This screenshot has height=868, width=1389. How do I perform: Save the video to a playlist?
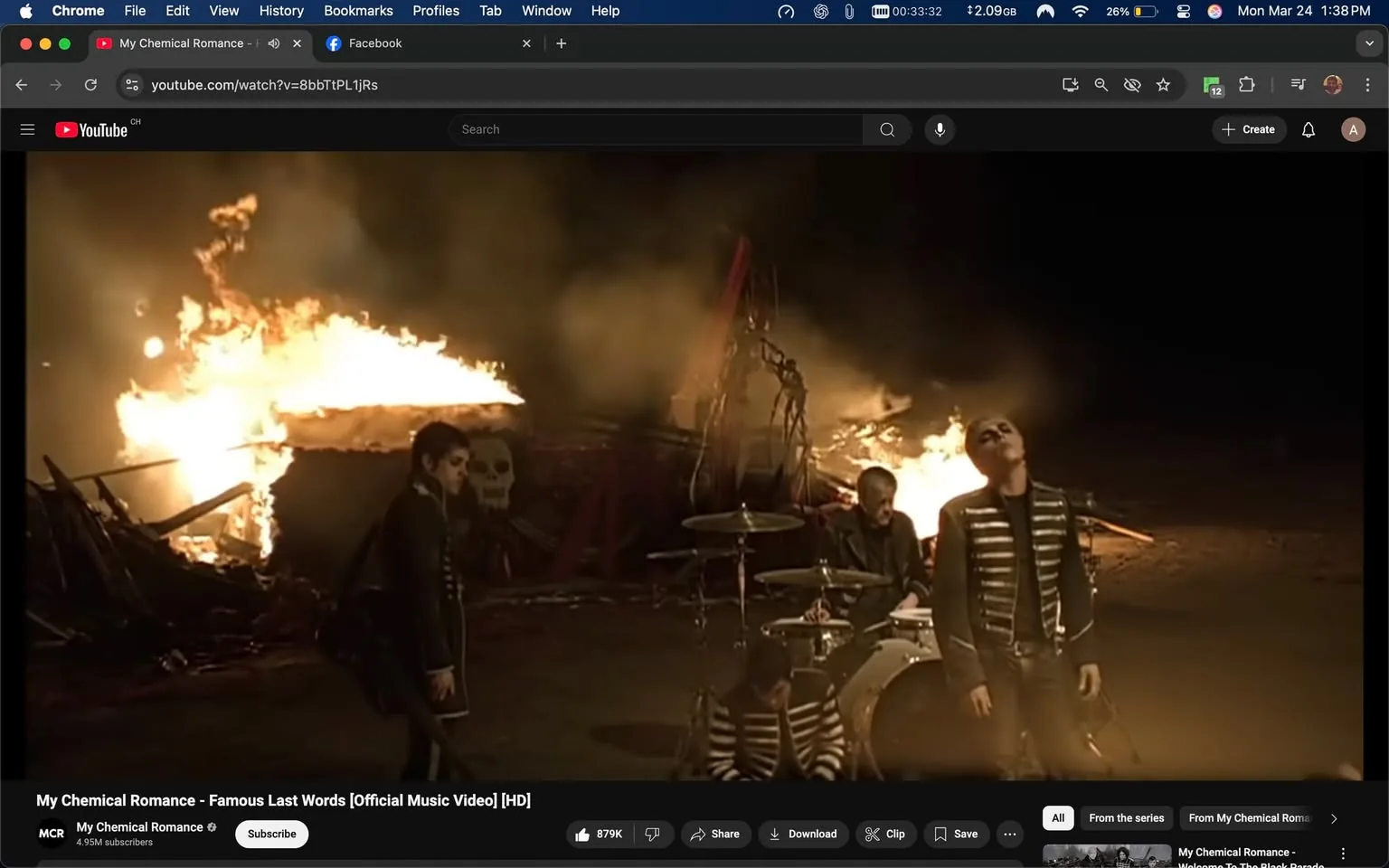(956, 834)
